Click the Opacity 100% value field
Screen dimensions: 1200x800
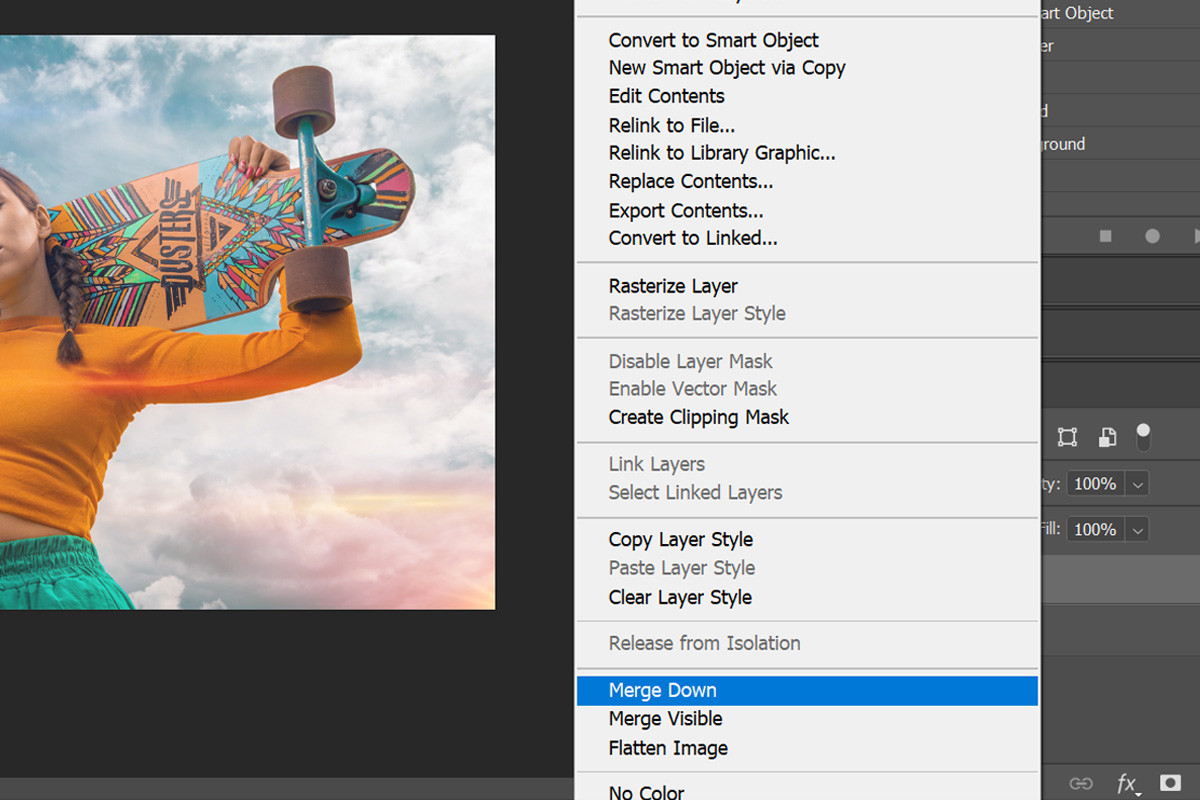pyautogui.click(x=1095, y=484)
